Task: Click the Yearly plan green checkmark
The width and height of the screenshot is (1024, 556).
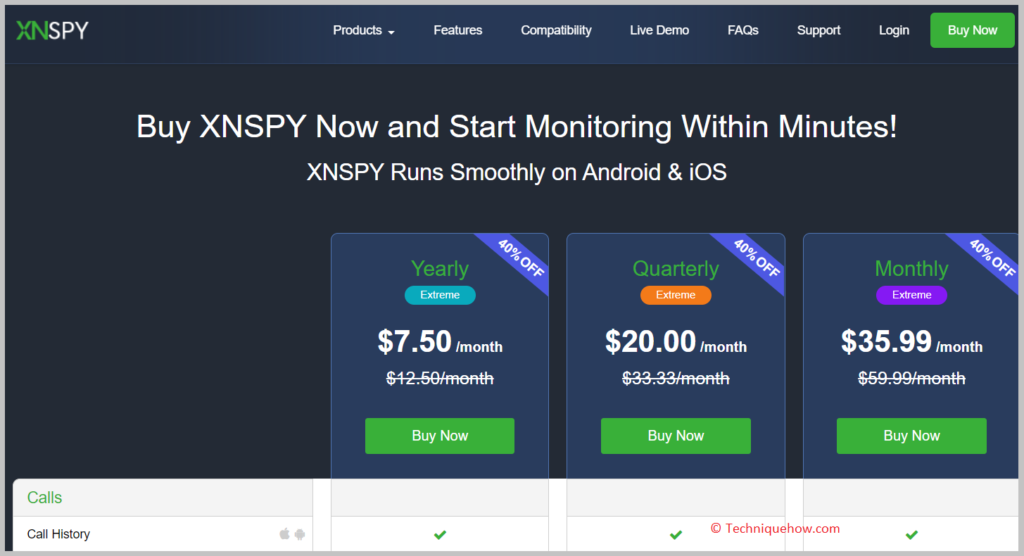Action: coord(440,534)
